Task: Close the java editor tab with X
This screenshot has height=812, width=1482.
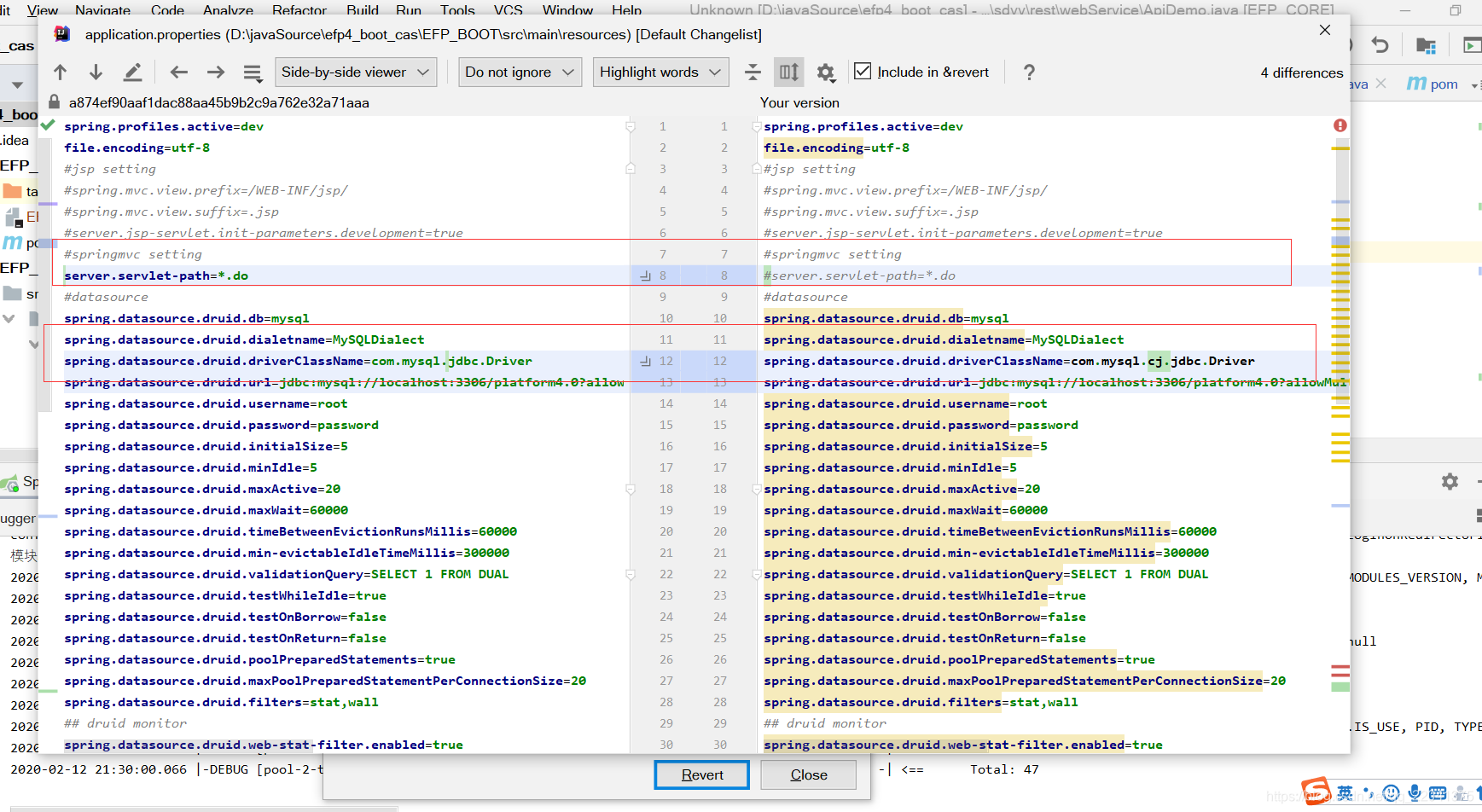Action: pos(1381,84)
